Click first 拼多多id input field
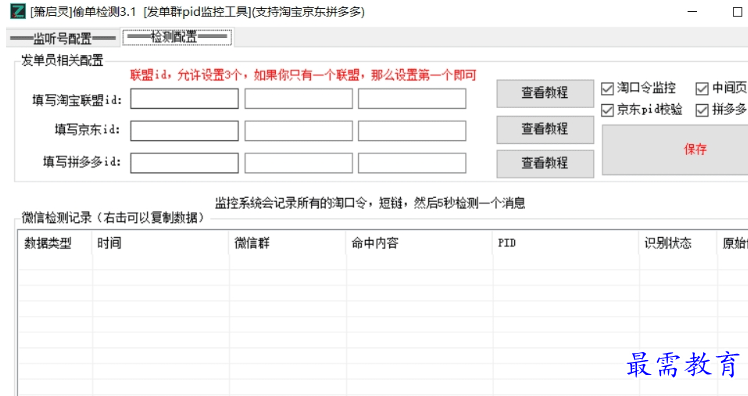The image size is (748, 396). pyautogui.click(x=184, y=163)
